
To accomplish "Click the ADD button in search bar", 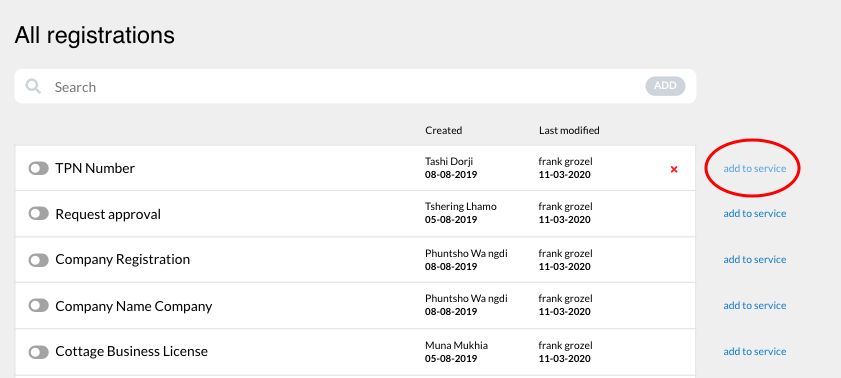I will pos(665,86).
